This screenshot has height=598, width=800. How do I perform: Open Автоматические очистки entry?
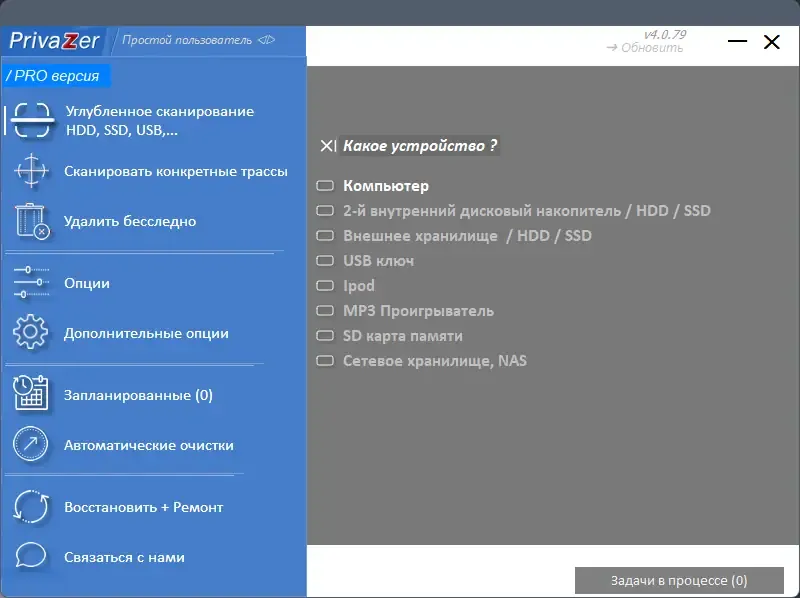(149, 445)
